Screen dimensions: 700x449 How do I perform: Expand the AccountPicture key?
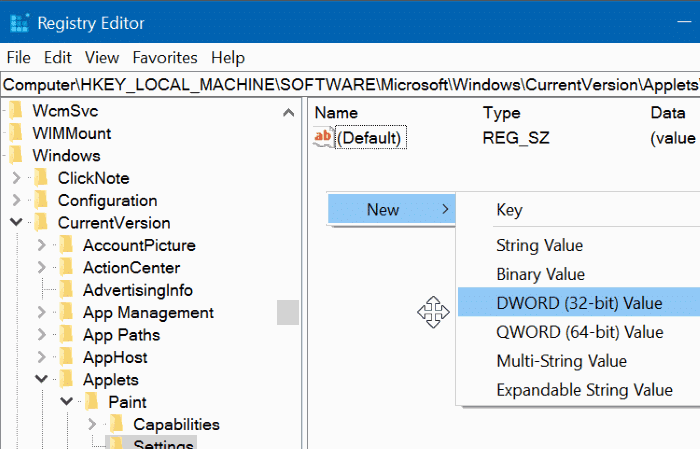(x=42, y=245)
